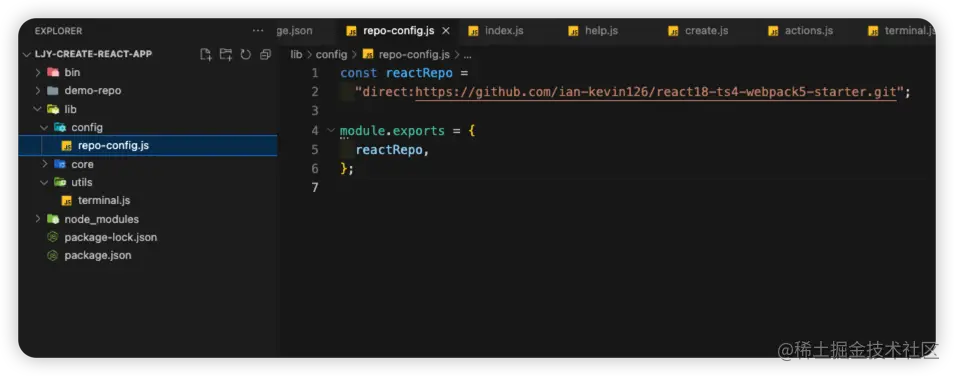
Task: Click the demo-repo folder icon
Action: pos(53,91)
